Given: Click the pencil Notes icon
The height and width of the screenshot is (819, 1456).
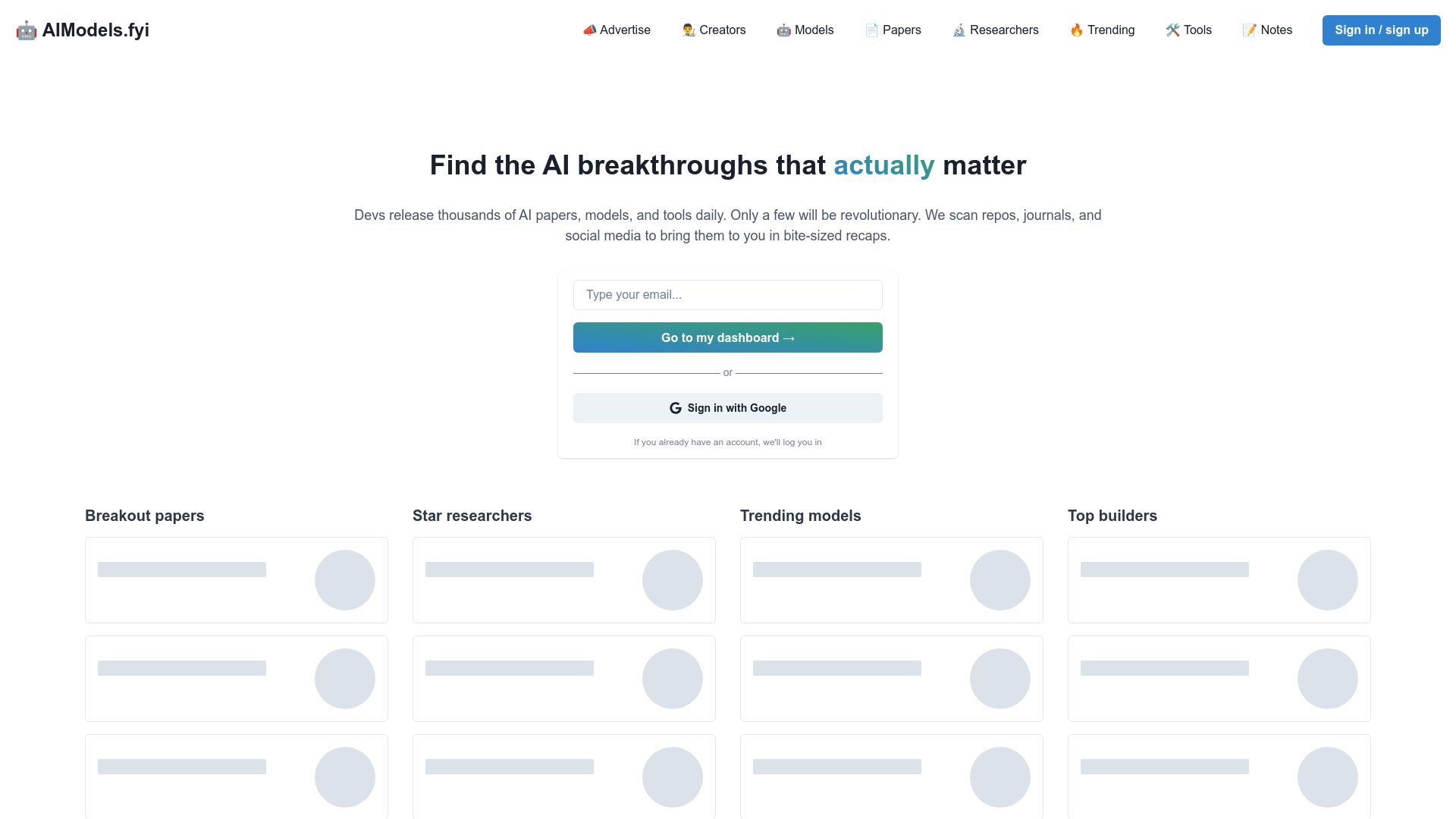Looking at the screenshot, I should pyautogui.click(x=1250, y=30).
